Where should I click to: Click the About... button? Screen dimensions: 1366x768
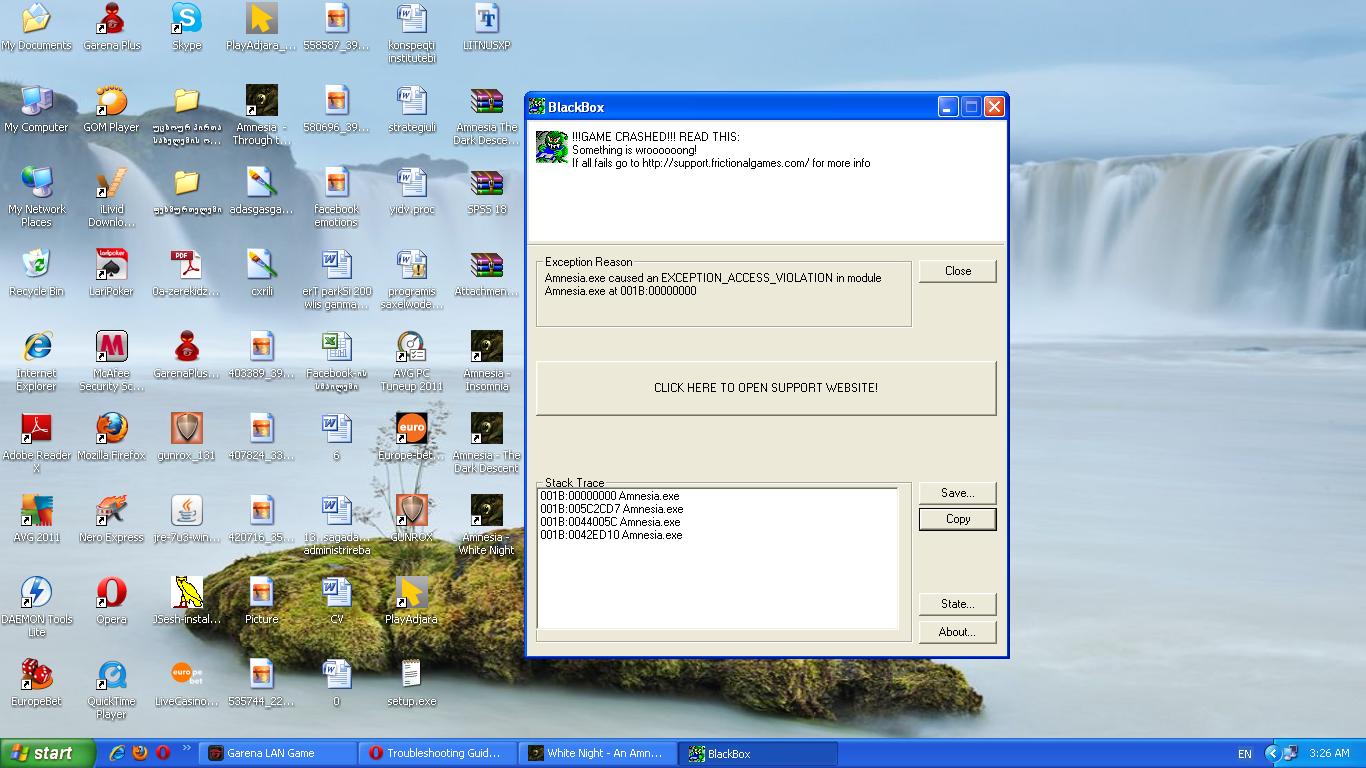pos(957,632)
